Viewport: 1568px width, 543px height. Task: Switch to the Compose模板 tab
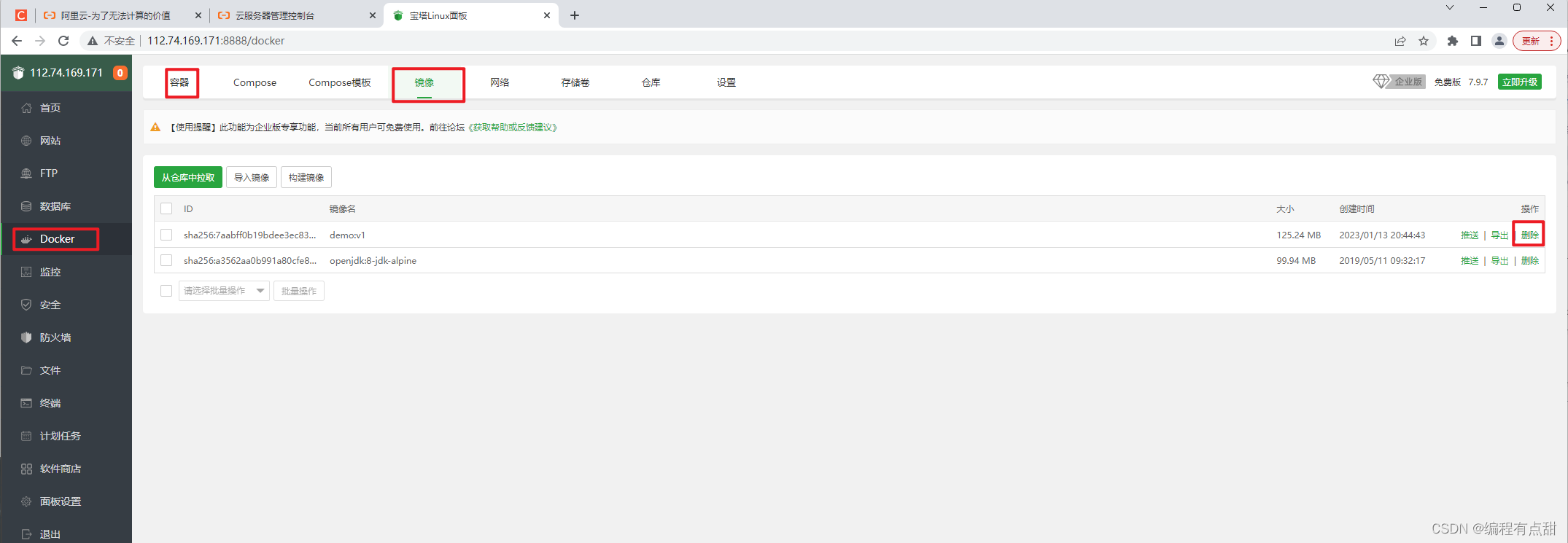tap(340, 82)
